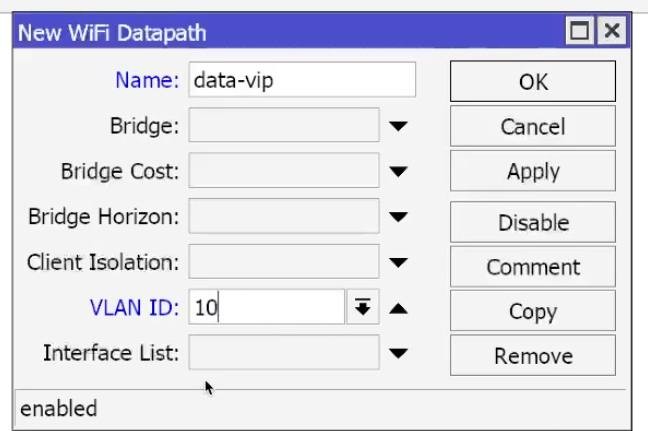Click the Cancel button
This screenshot has width=648, height=431.
pos(533,126)
